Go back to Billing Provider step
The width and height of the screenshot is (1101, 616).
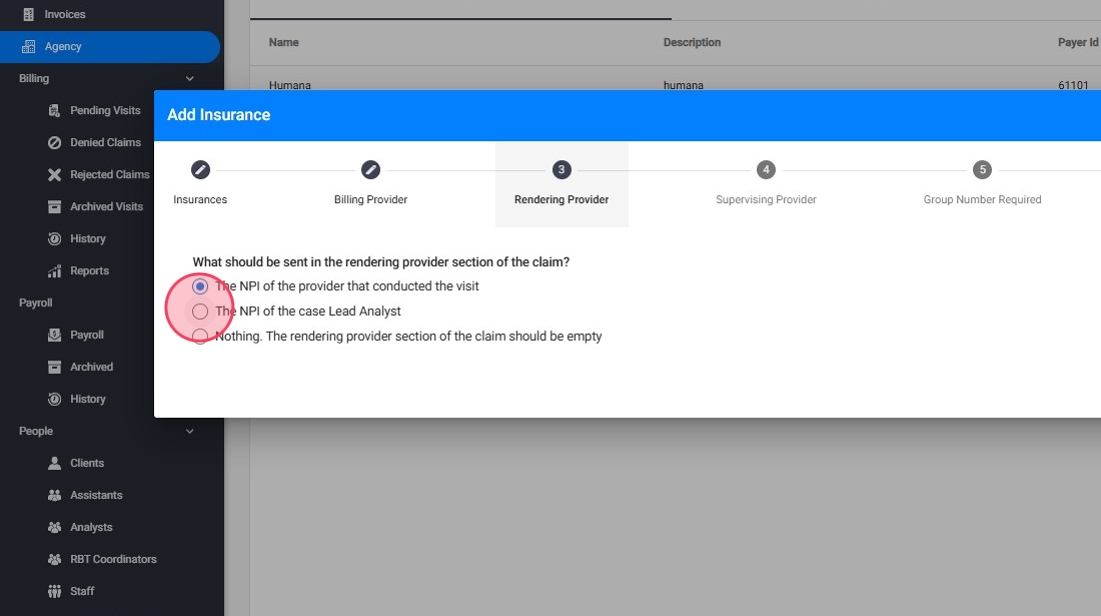[371, 184]
